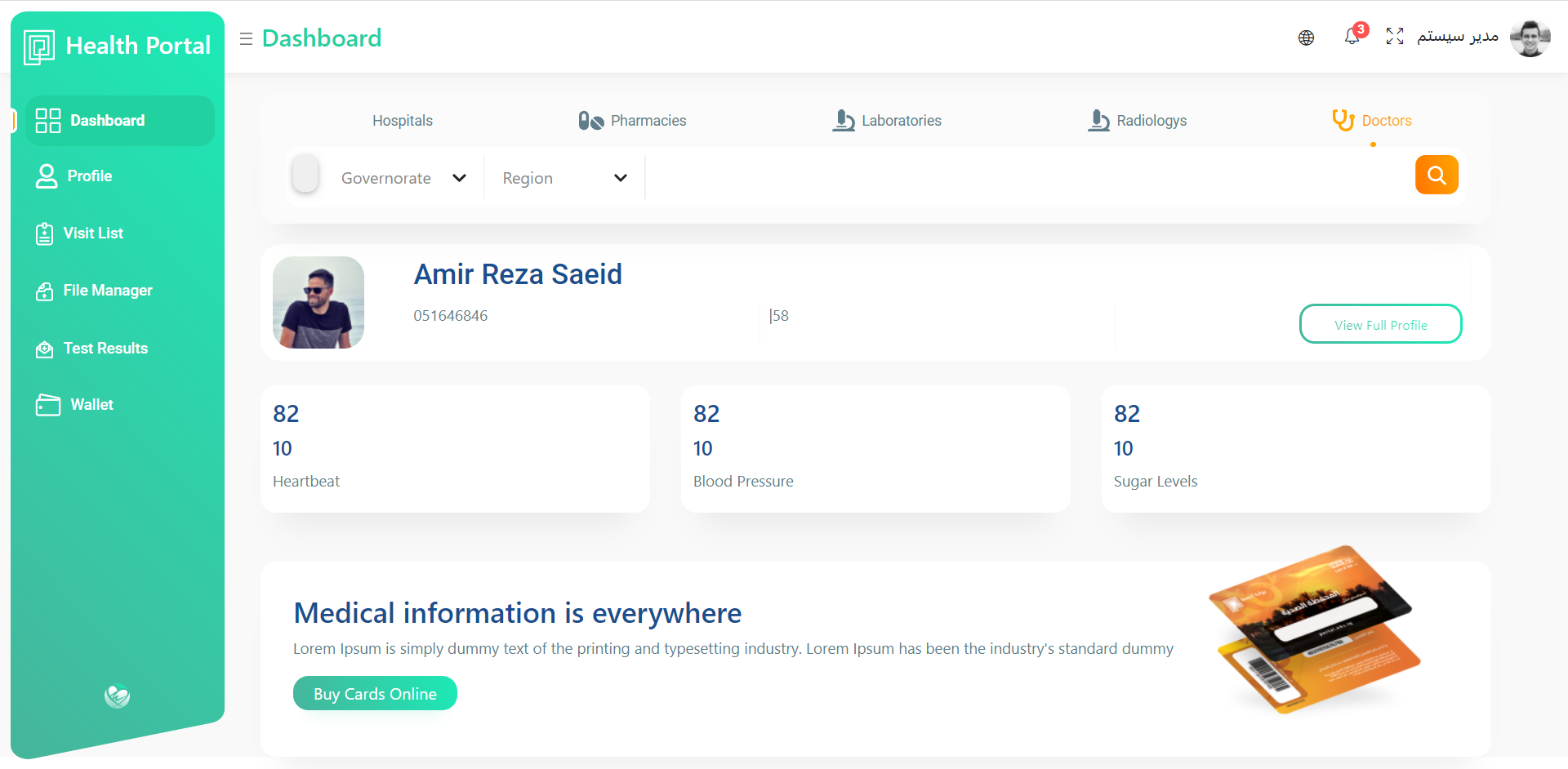Open the user avatar in header
This screenshot has width=1568, height=769.
[1530, 38]
